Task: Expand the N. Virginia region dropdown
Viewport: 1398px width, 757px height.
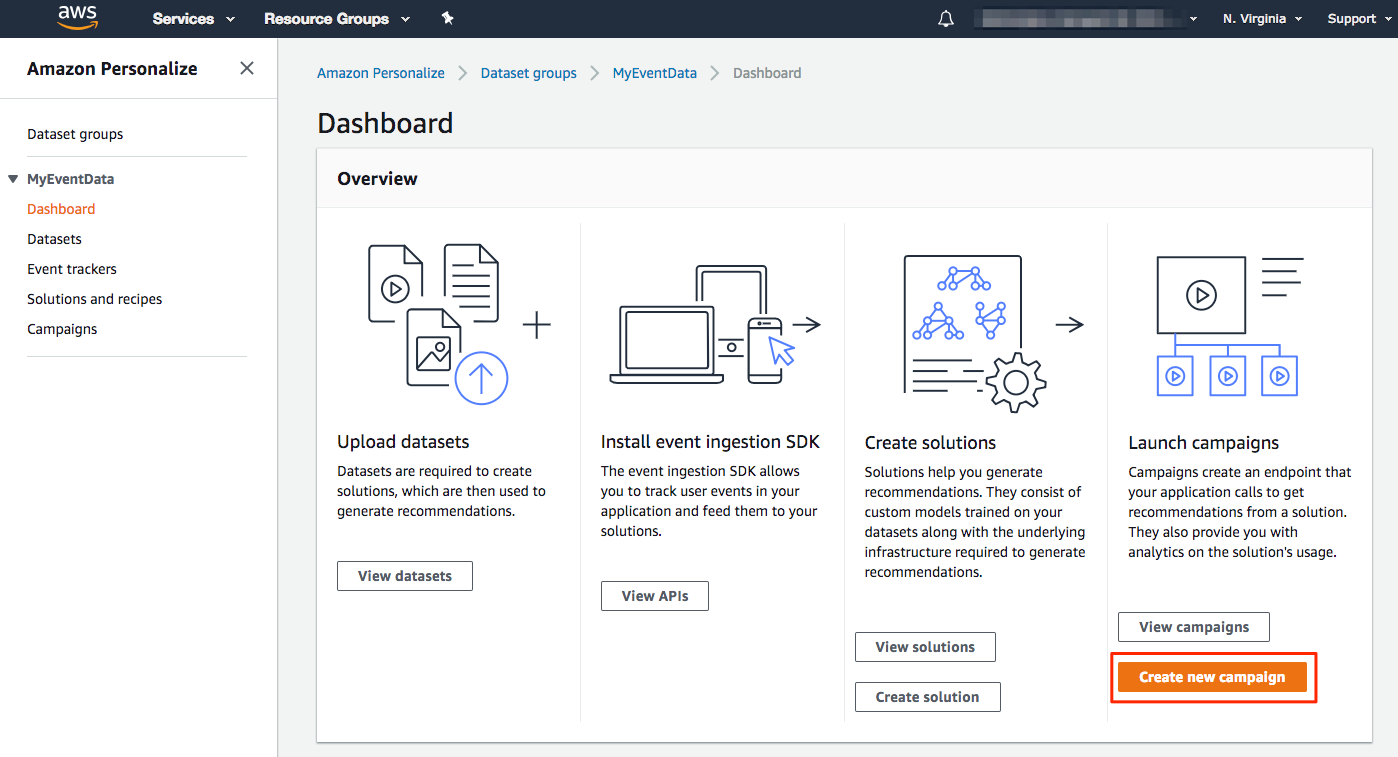Action: click(1261, 18)
